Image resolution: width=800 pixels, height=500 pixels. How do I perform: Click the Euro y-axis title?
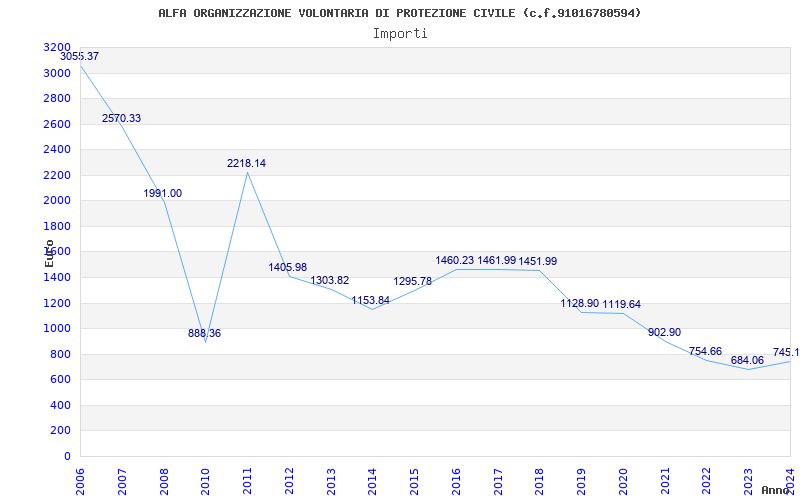(49, 253)
